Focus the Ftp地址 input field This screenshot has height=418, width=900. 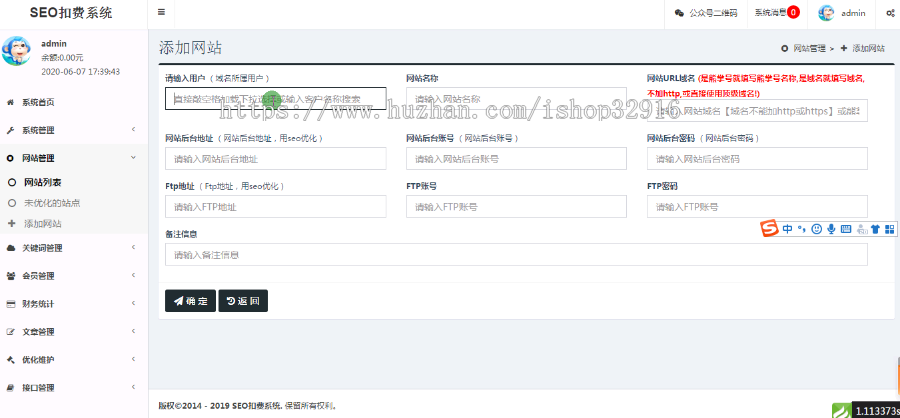pyautogui.click(x=276, y=207)
